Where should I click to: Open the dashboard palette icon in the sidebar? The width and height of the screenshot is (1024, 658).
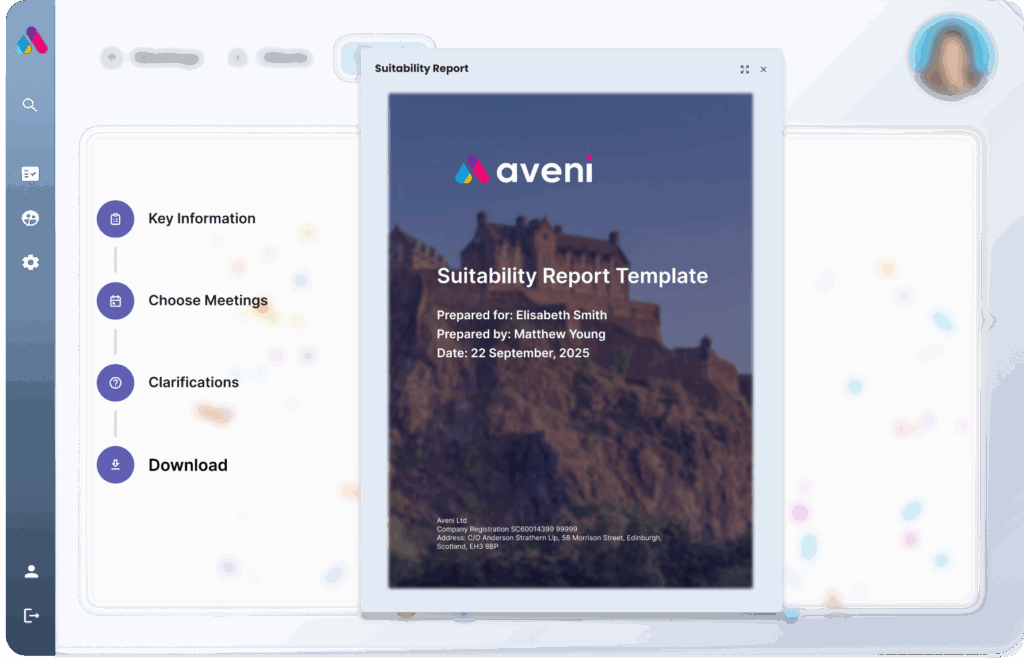click(30, 218)
